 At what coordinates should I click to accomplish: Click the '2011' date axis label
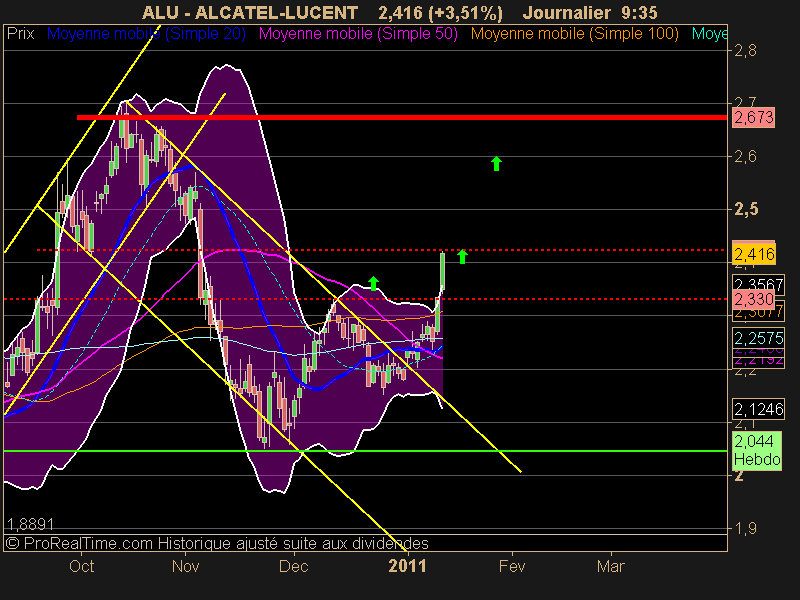[x=407, y=566]
